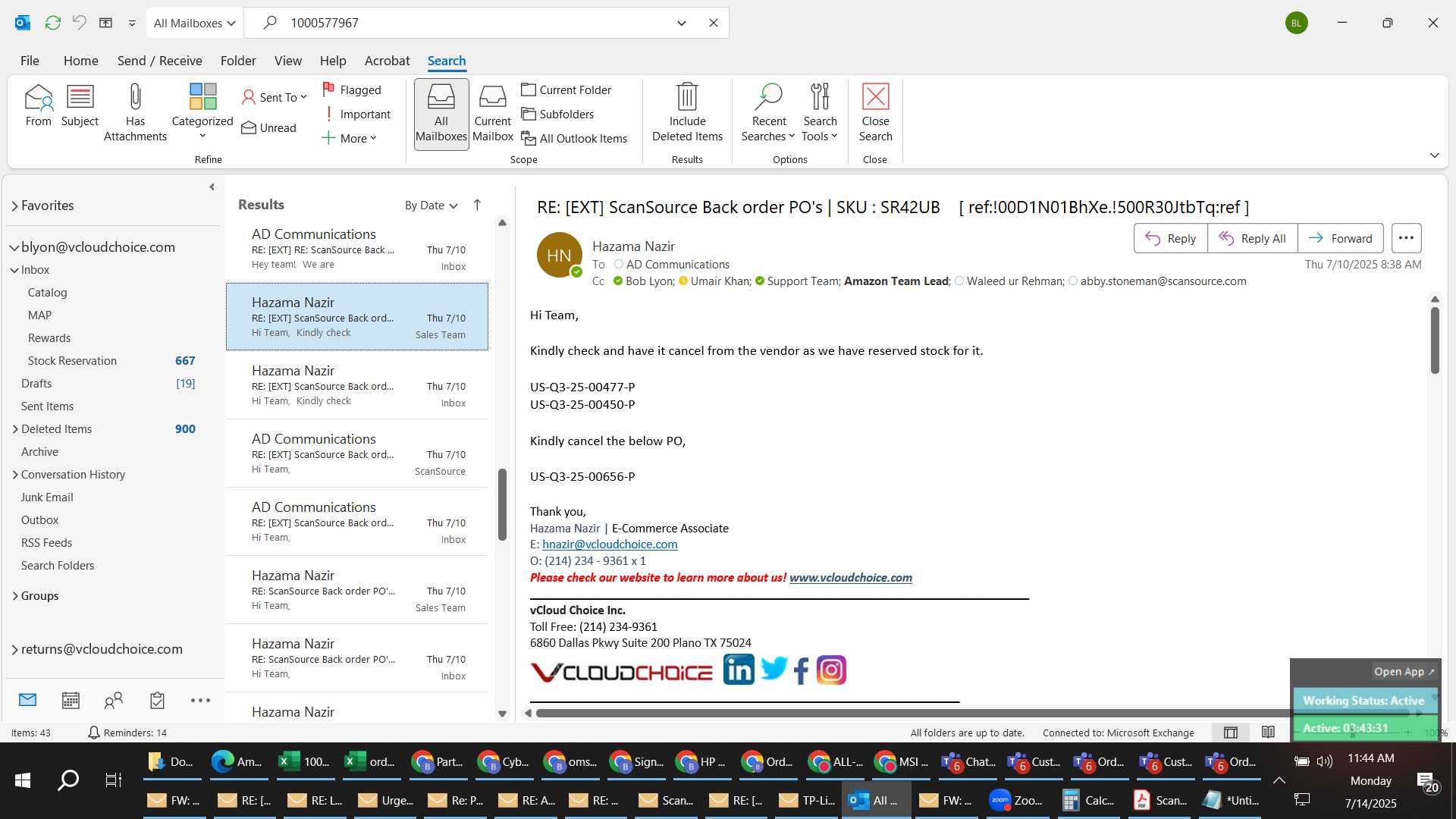Collapse the folder pane arrow
Image resolution: width=1456 pixels, height=819 pixels.
pyautogui.click(x=212, y=187)
